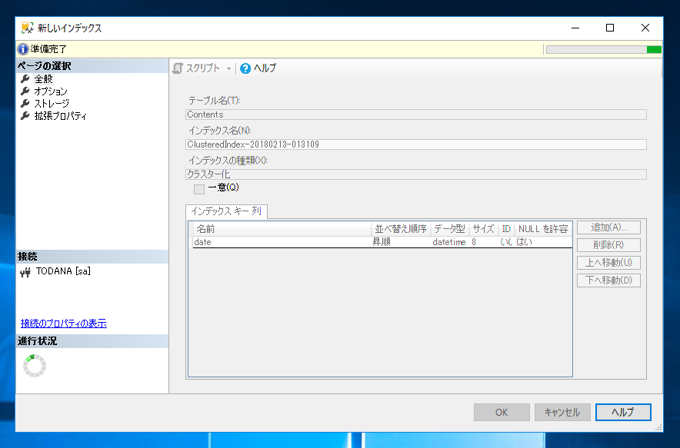Image resolution: width=680 pixels, height=448 pixels.
Task: Click the 準備完了 status text
Action: pyautogui.click(x=49, y=49)
